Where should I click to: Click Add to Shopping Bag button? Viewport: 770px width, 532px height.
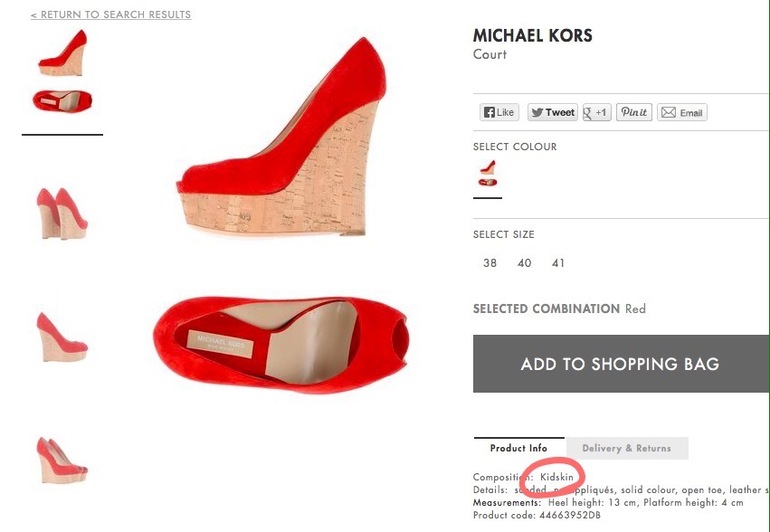pyautogui.click(x=620, y=364)
